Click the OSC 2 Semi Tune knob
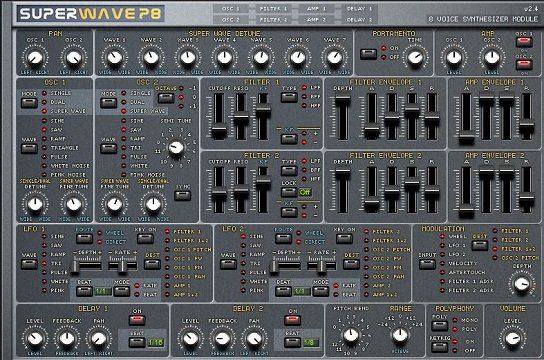Screen dimensions: 544x360 pyautogui.click(x=176, y=147)
